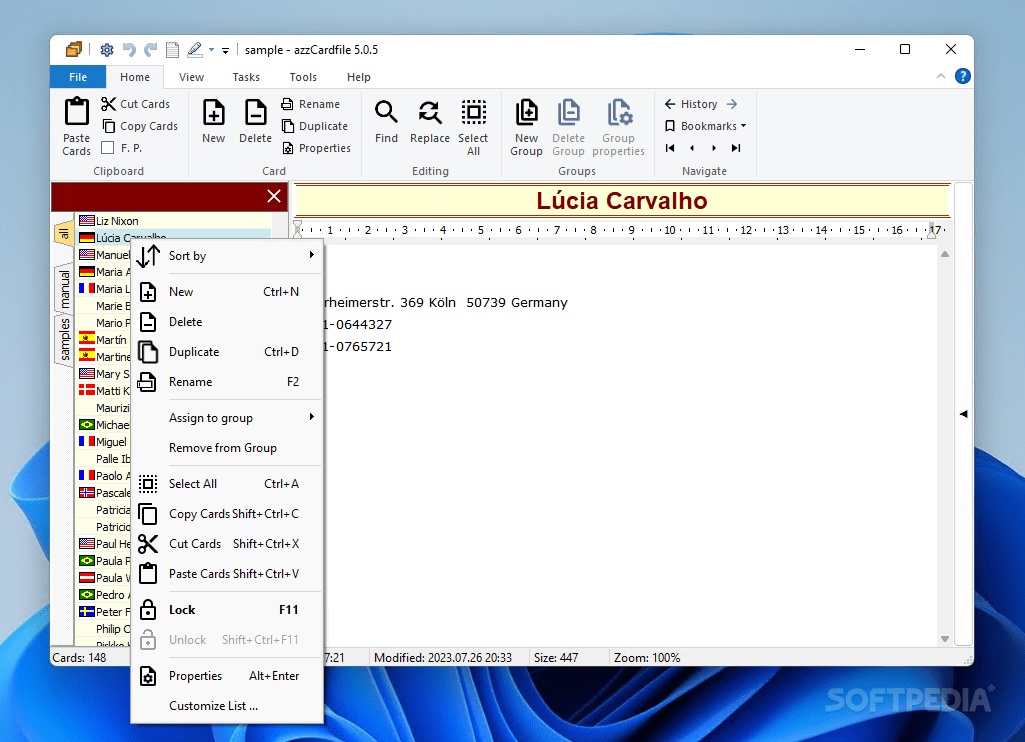
Task: Open the Bookmarks dropdown
Action: (703, 125)
